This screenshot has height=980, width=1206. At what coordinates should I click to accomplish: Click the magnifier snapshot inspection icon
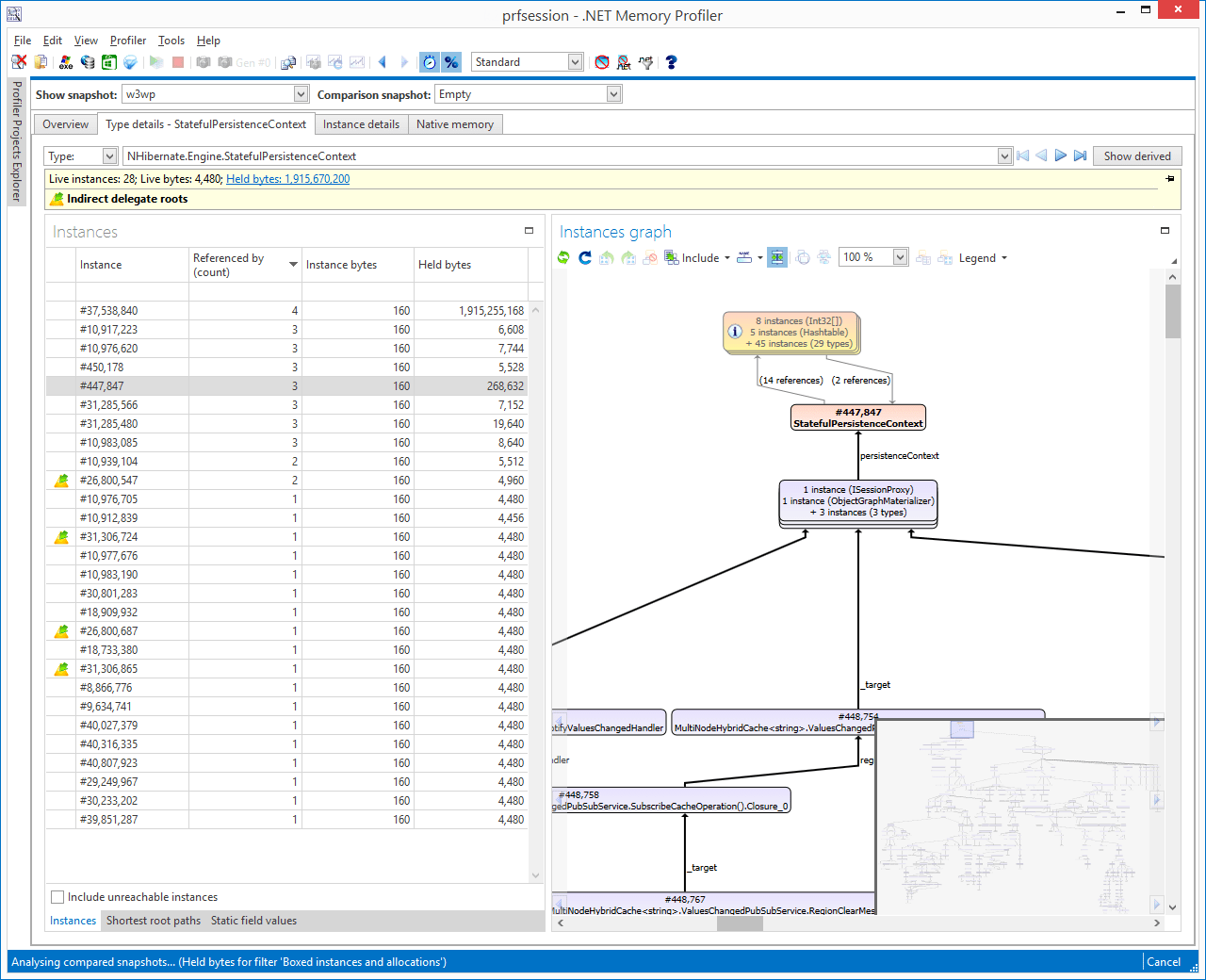pos(288,61)
